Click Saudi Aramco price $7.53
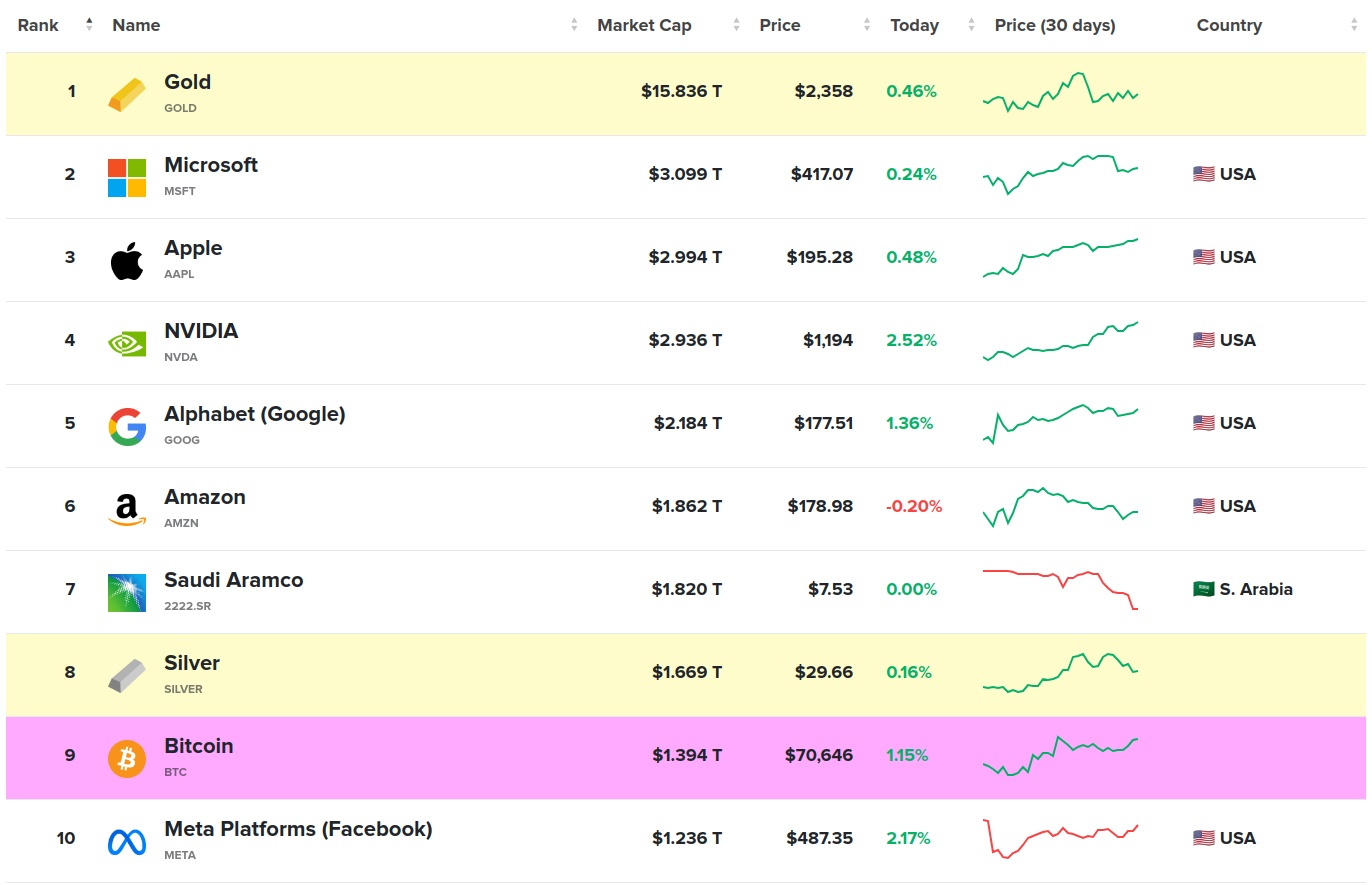 coord(831,589)
